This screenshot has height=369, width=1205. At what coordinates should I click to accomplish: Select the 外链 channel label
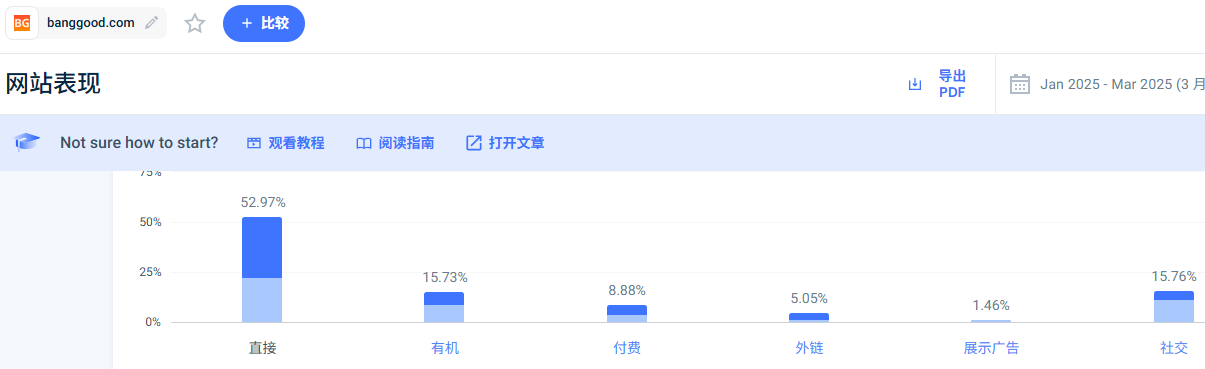pos(809,348)
